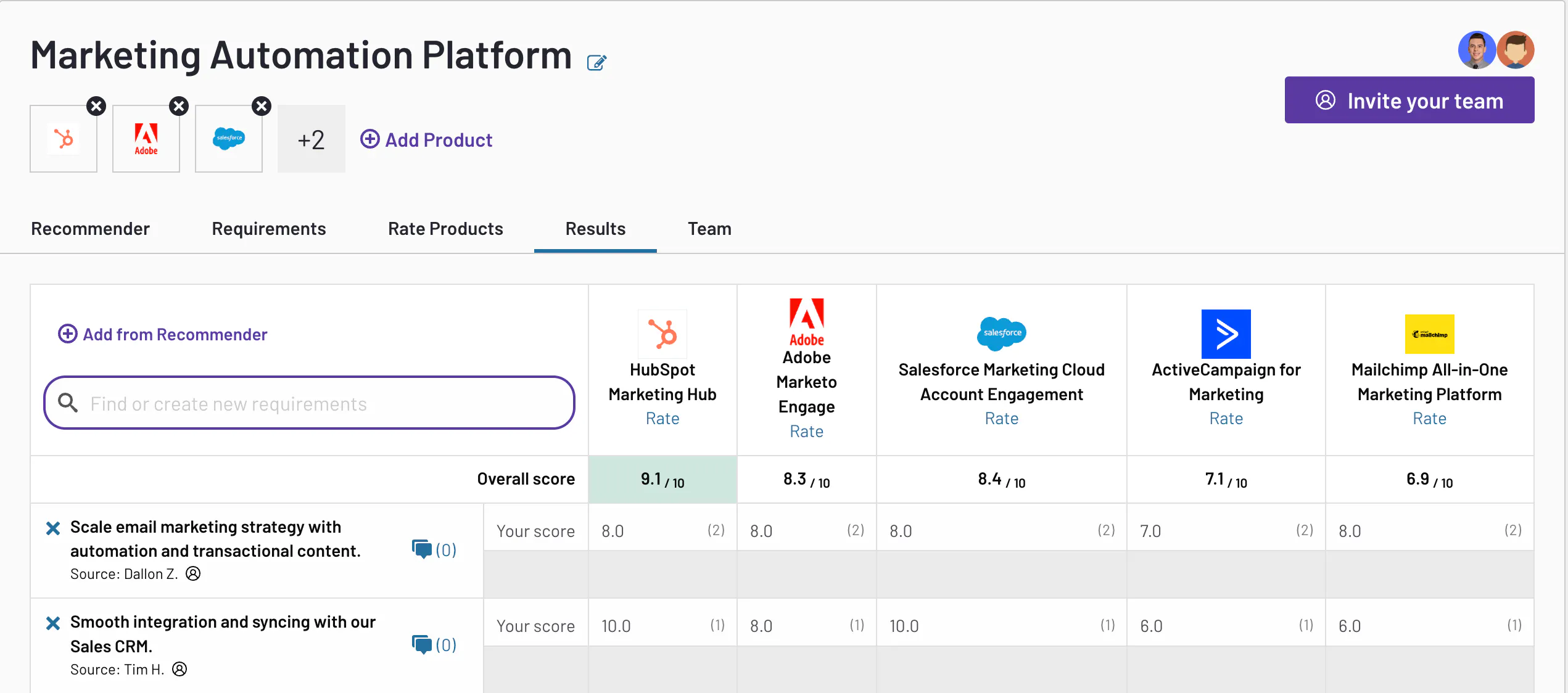
Task: Open comments on Sales CRM requirement
Action: 434,644
